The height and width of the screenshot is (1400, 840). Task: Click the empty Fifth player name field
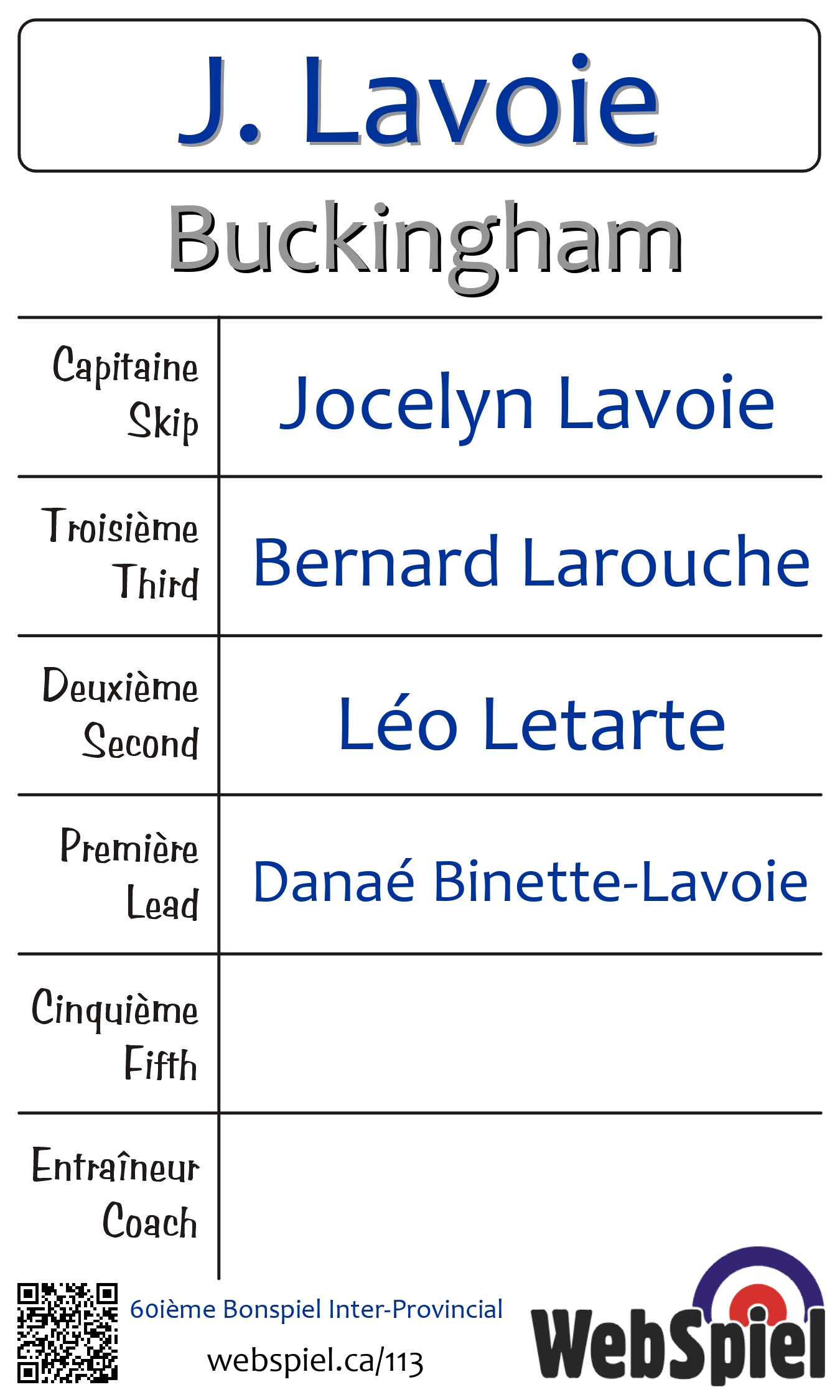click(520, 1034)
